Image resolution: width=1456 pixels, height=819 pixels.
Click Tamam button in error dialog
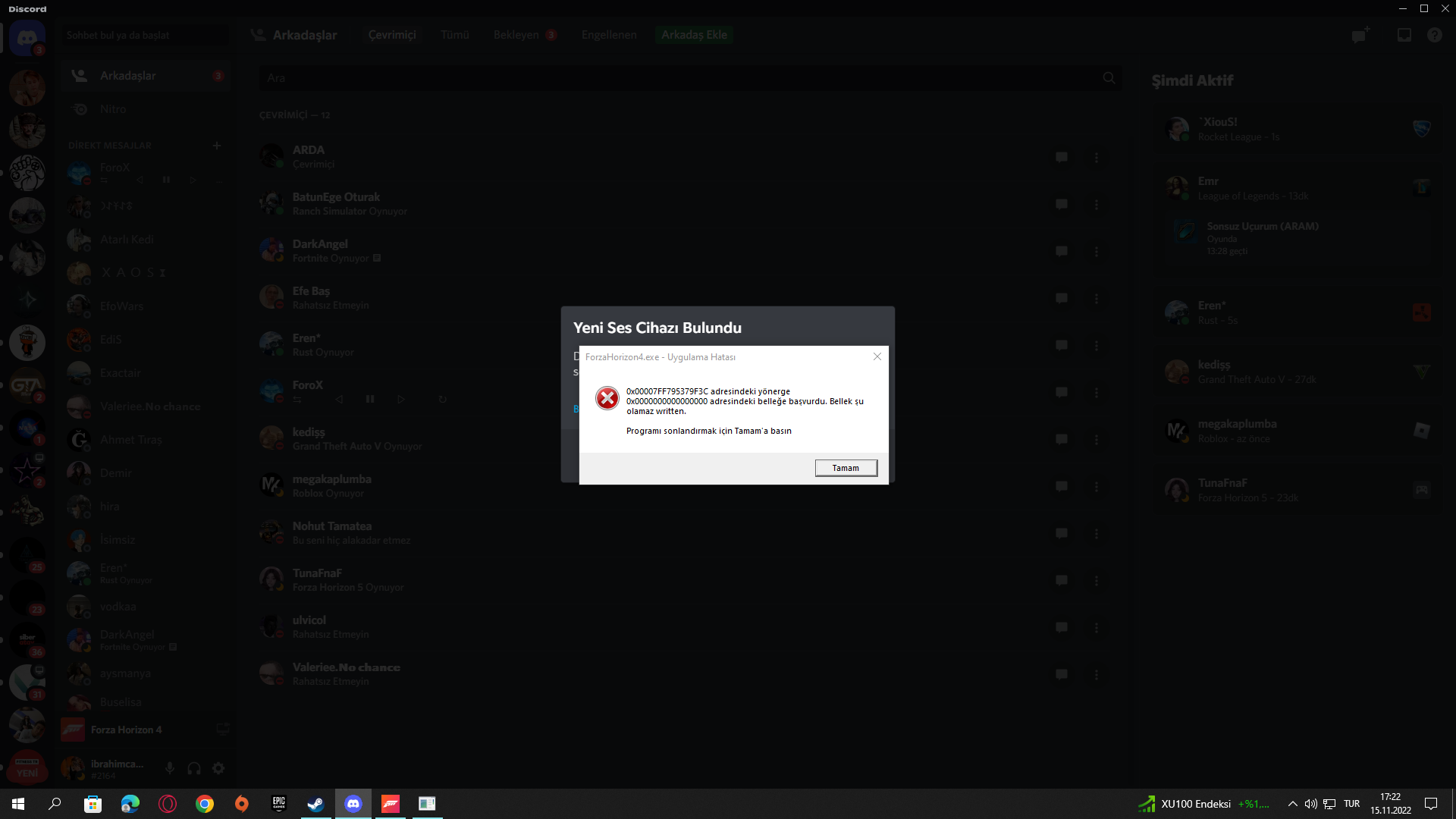click(846, 468)
